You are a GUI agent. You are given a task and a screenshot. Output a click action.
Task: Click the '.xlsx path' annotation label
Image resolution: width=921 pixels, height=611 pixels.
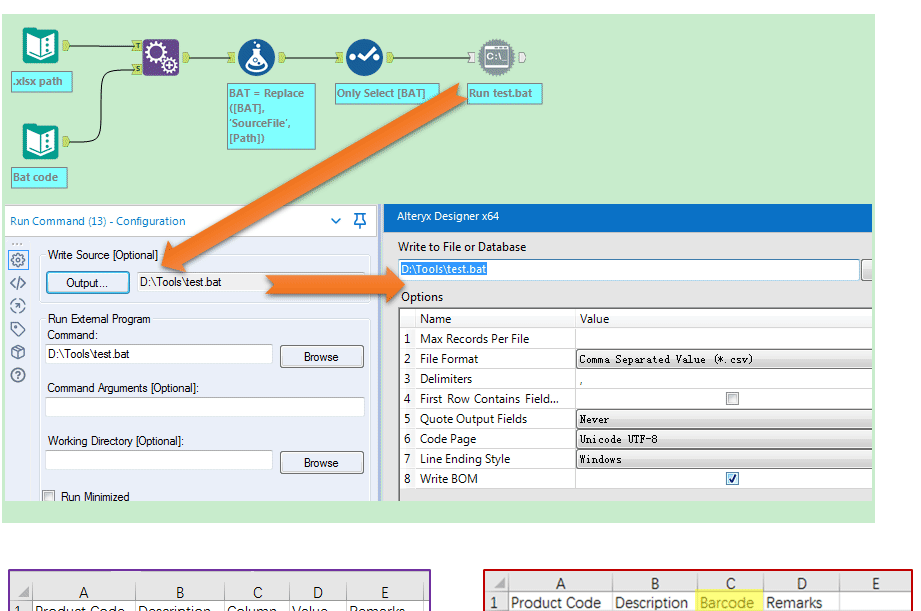42,82
